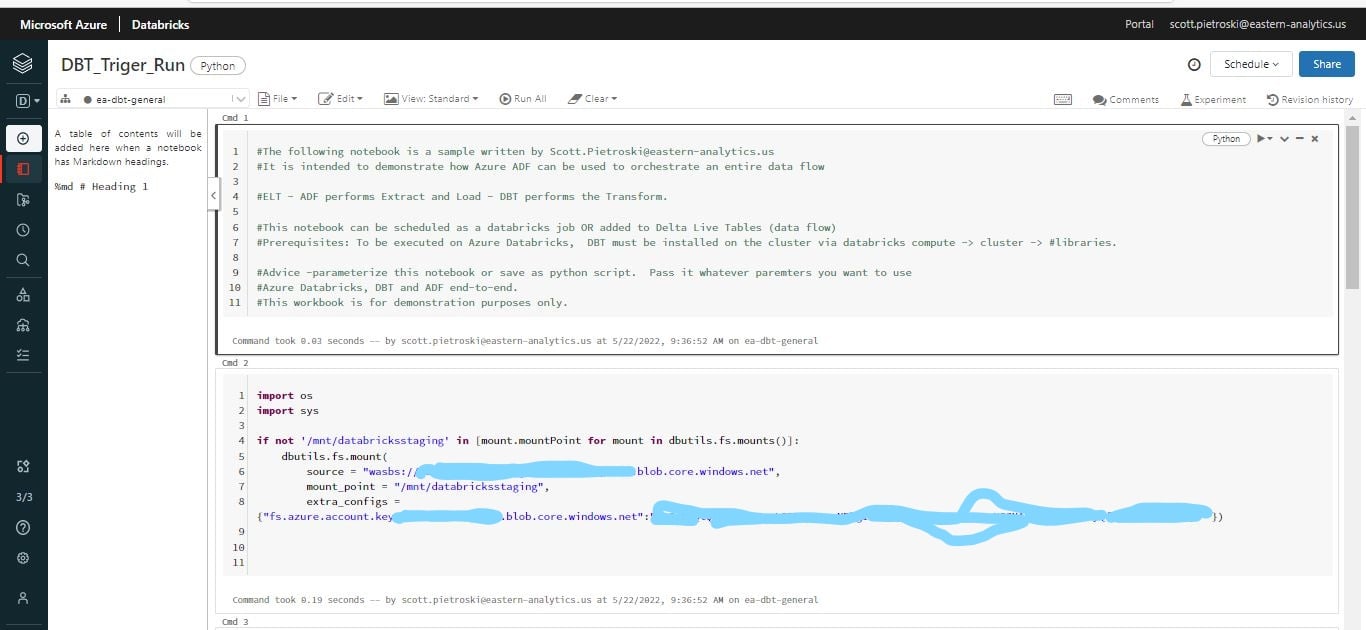The width and height of the screenshot is (1366, 630).
Task: Click the Databricks logo icon in the sidebar
Action: tap(23, 64)
